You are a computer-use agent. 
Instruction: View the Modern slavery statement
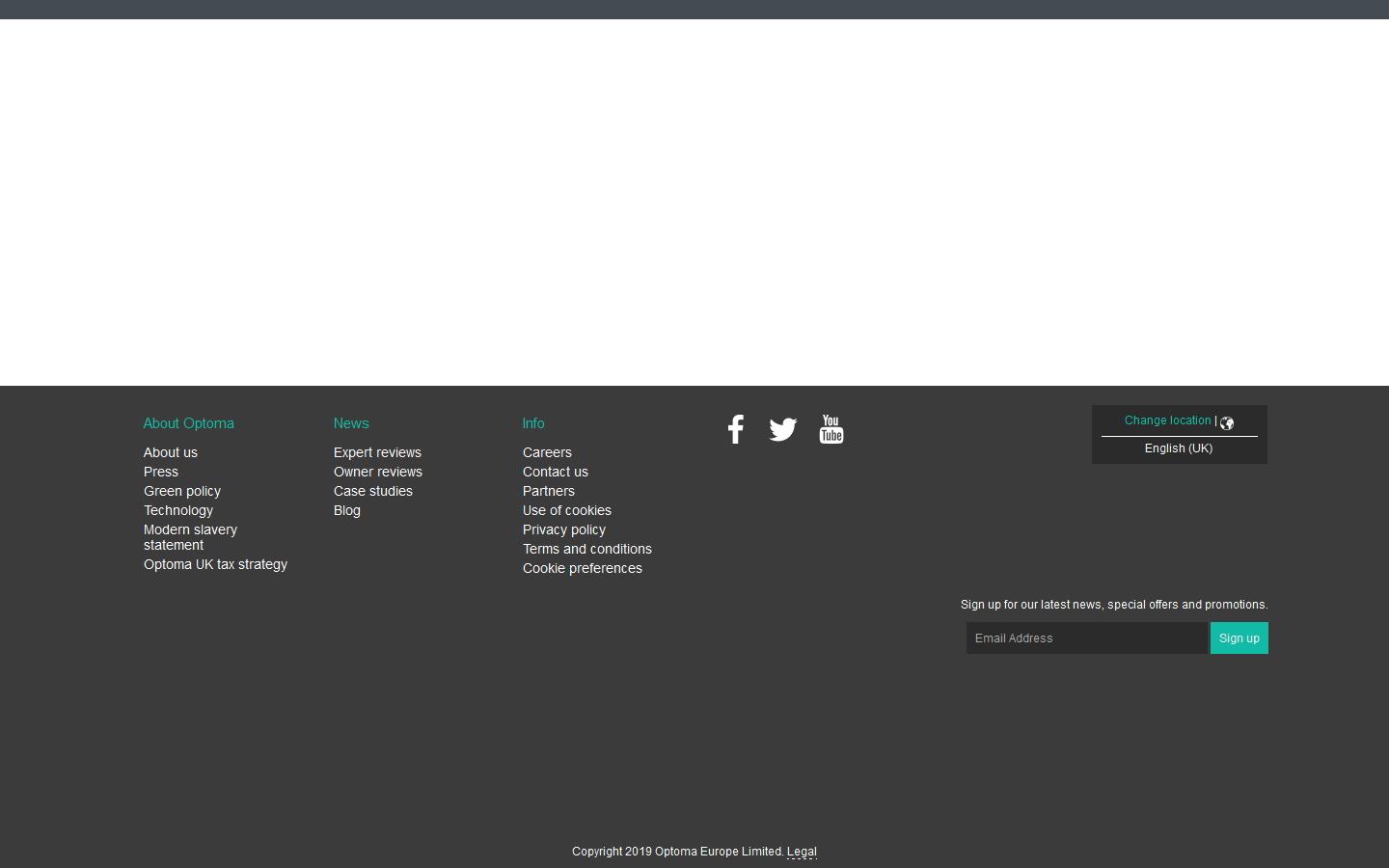(x=190, y=537)
